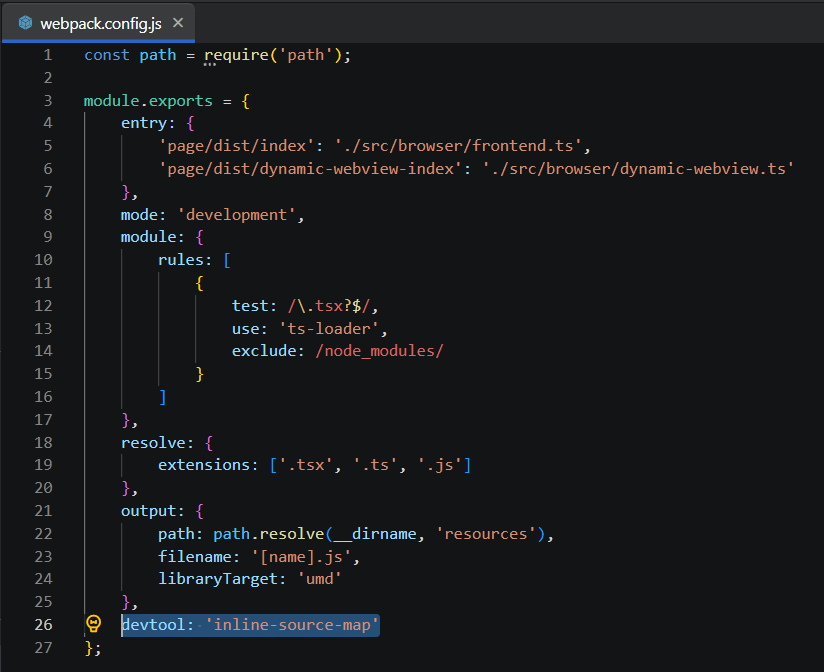Click the './src/browser/dynamic-webview.ts' string
This screenshot has width=824, height=672.
[x=638, y=169]
